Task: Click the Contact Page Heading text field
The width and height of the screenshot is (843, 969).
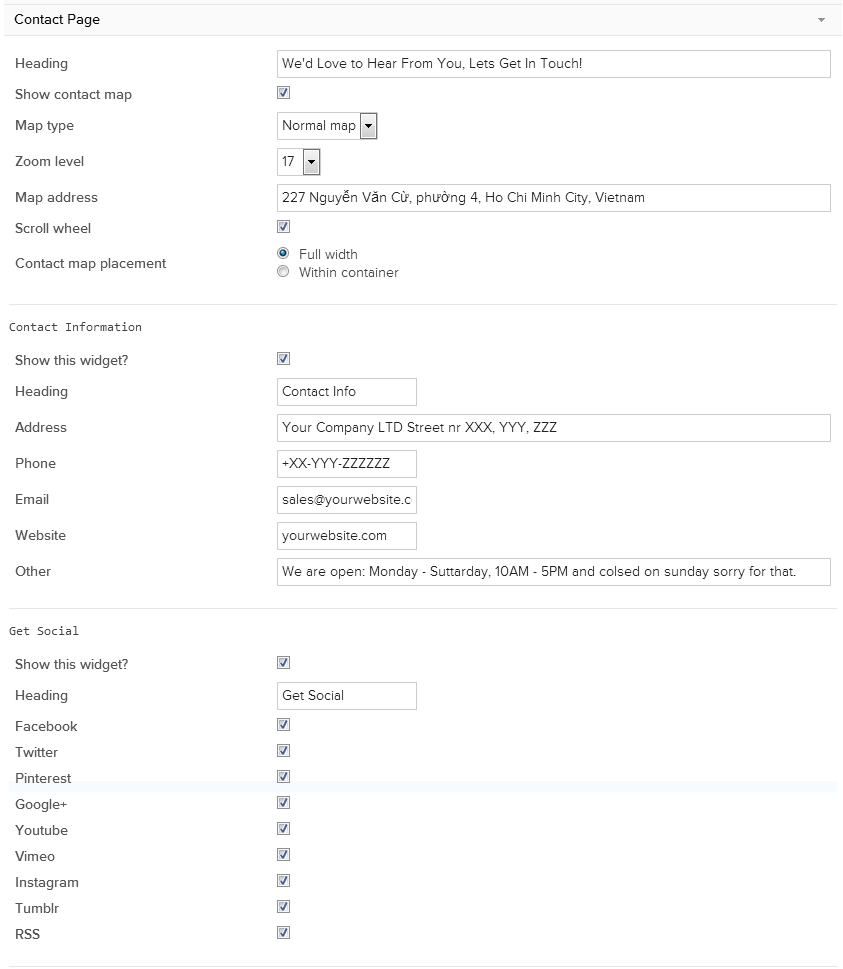Action: click(554, 64)
